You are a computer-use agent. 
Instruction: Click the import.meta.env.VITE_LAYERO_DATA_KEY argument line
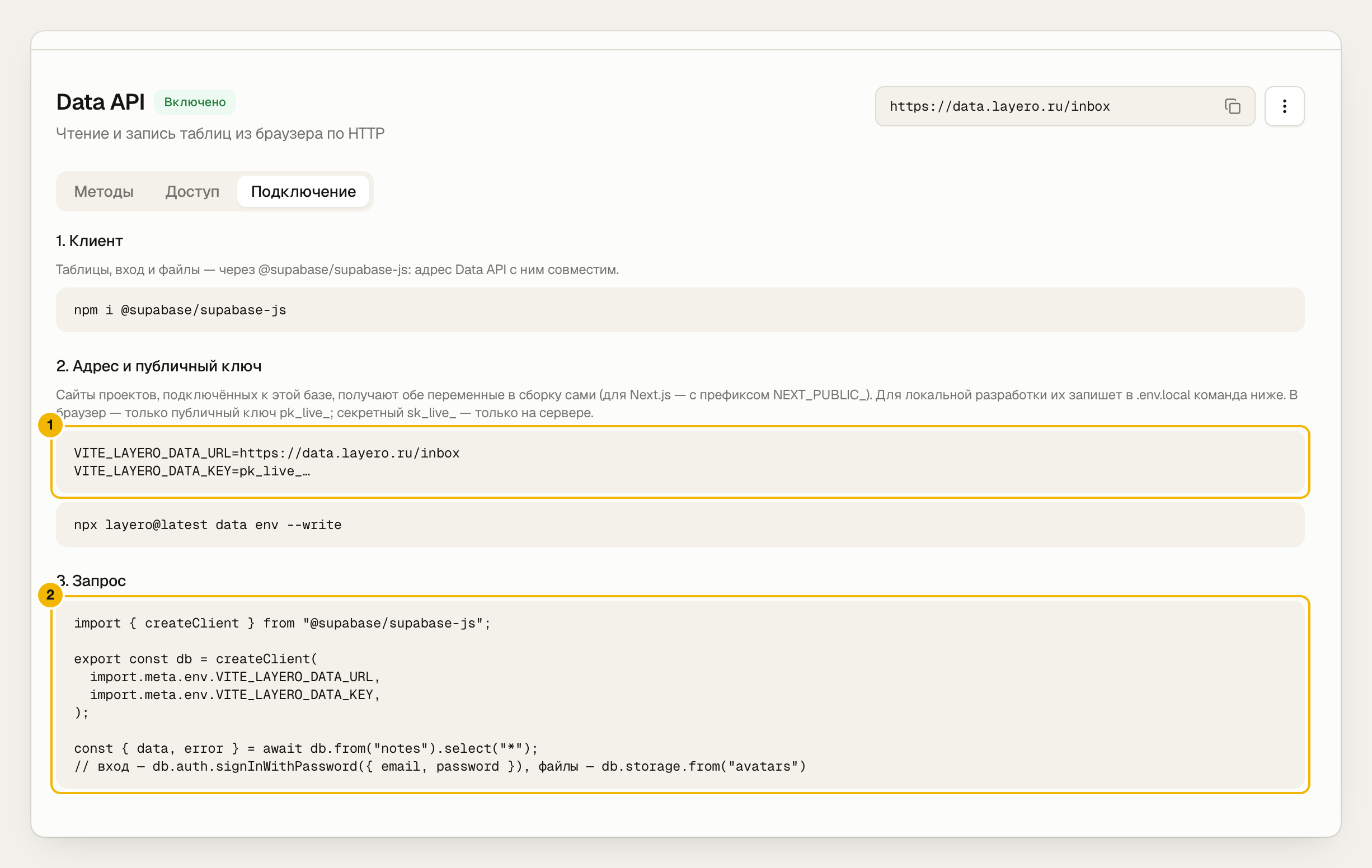[235, 695]
